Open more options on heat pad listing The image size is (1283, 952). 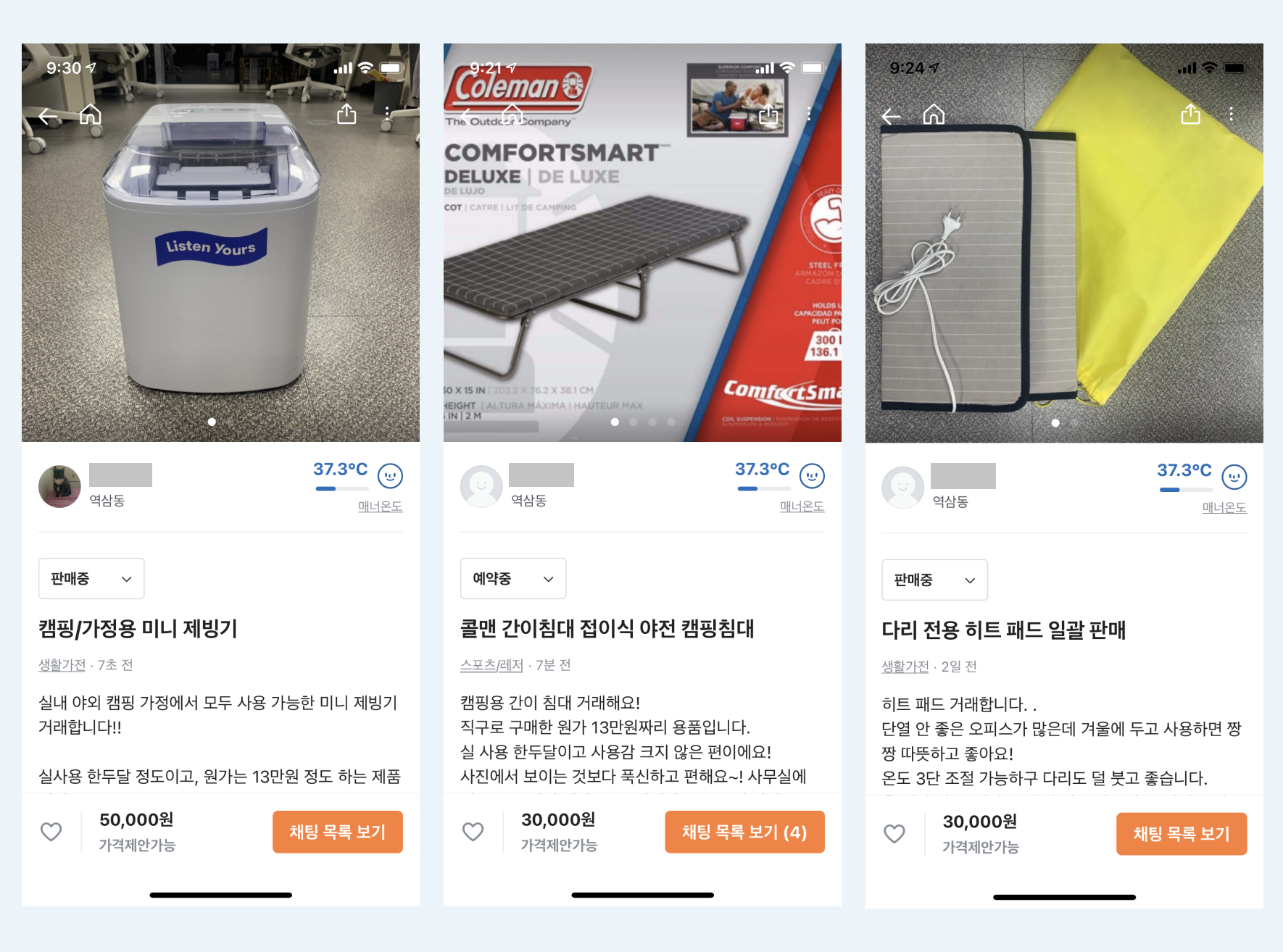(x=1231, y=114)
